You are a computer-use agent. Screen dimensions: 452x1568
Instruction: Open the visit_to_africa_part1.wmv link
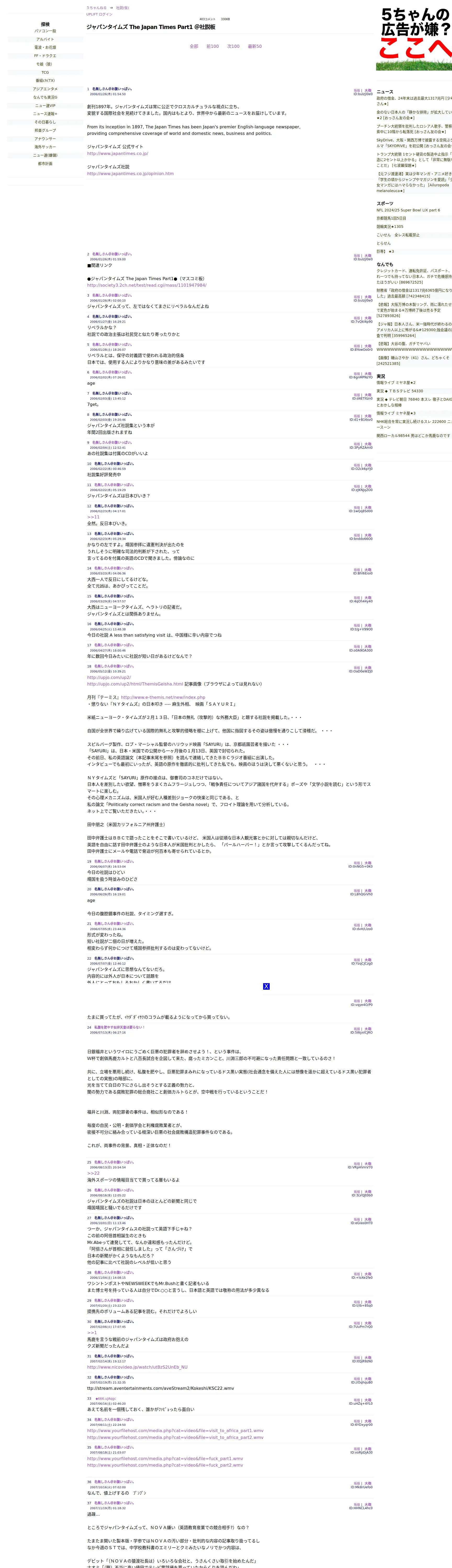176,1431
